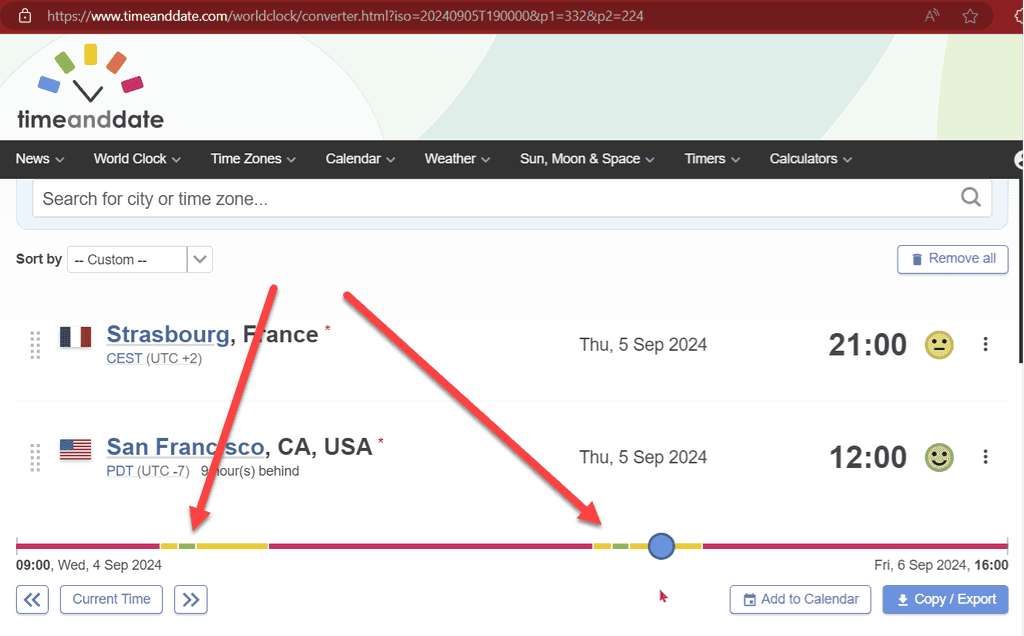Click the timeanddate logo
Image resolution: width=1024 pixels, height=636 pixels.
[89, 87]
